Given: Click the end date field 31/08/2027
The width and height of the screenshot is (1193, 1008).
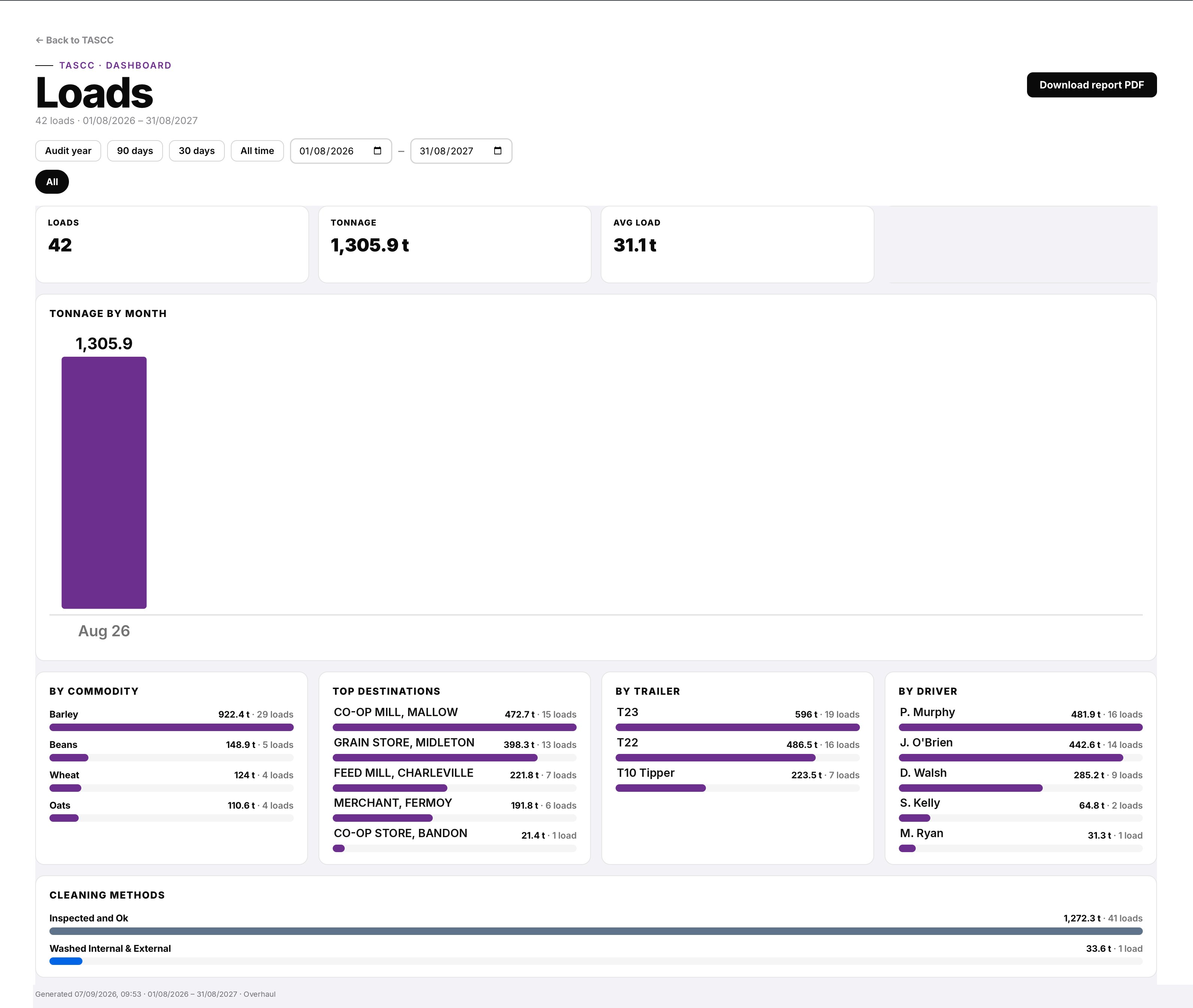Looking at the screenshot, I should 460,151.
